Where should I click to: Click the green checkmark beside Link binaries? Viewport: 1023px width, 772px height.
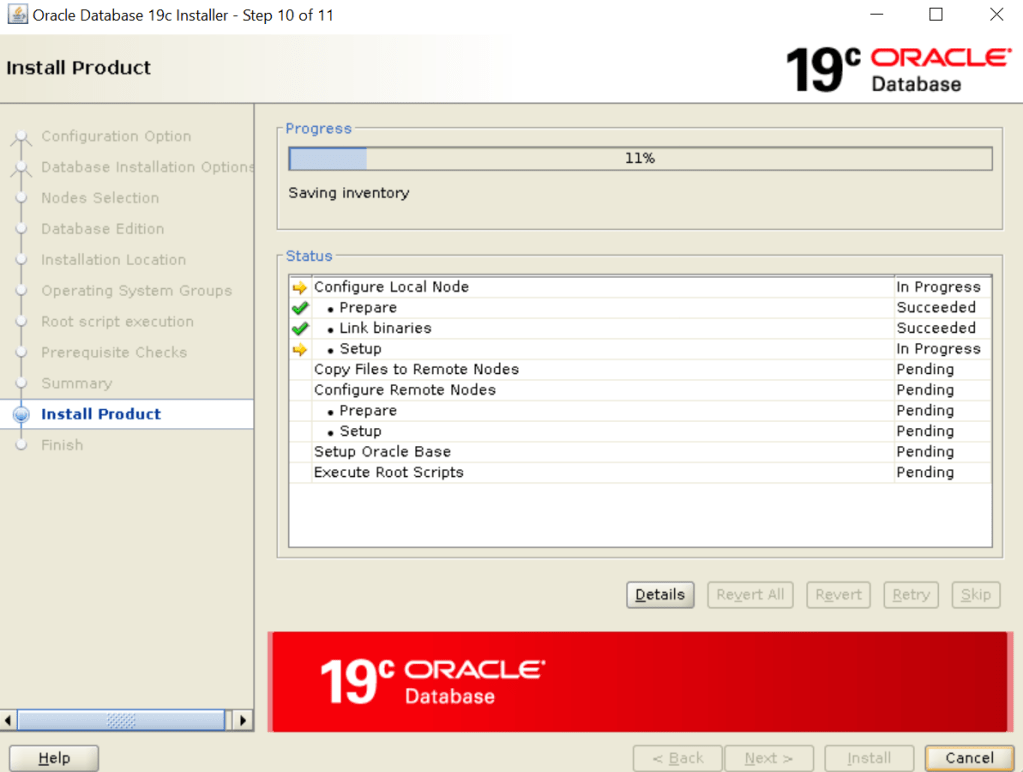(x=299, y=328)
